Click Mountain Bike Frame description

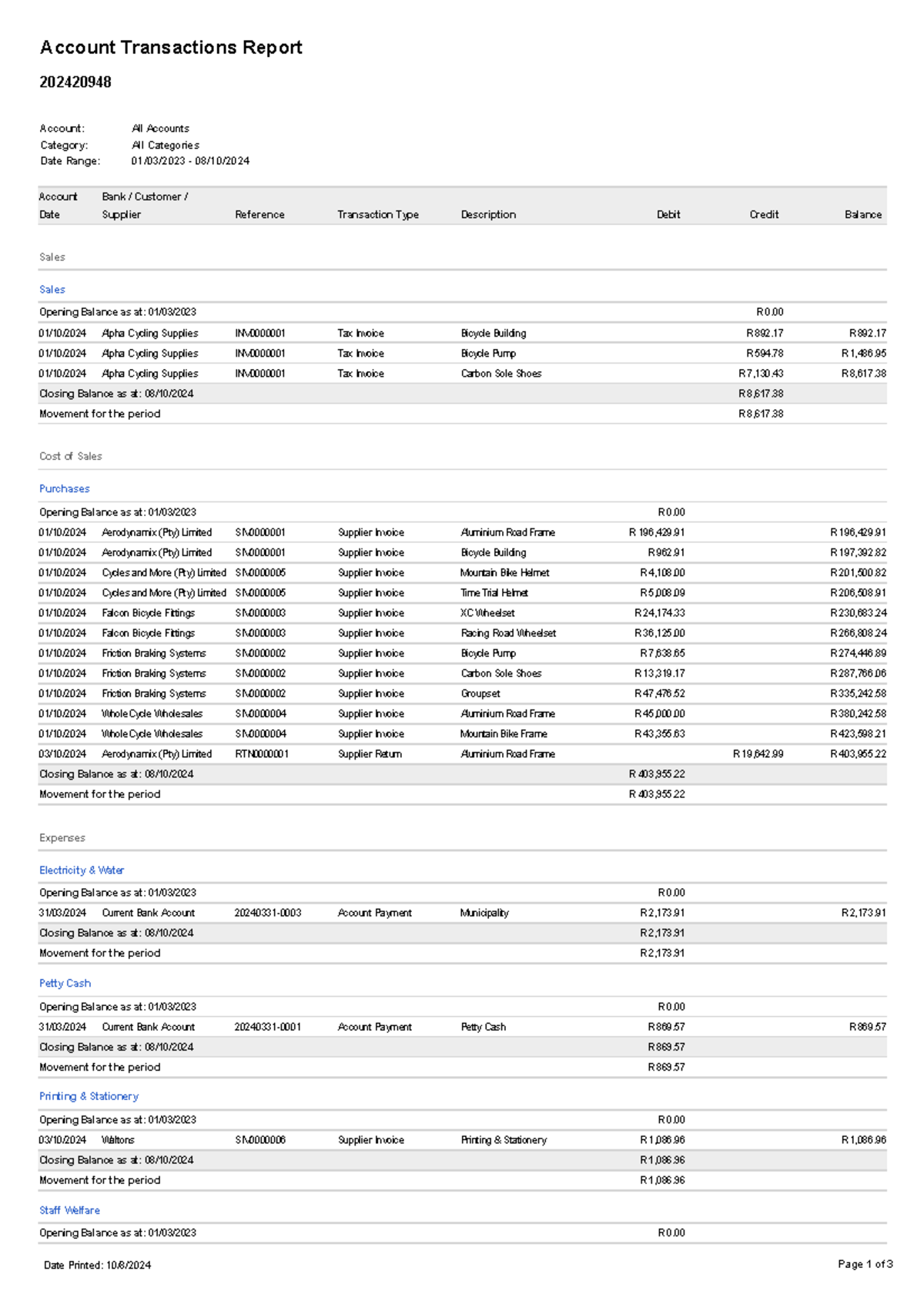click(x=504, y=734)
